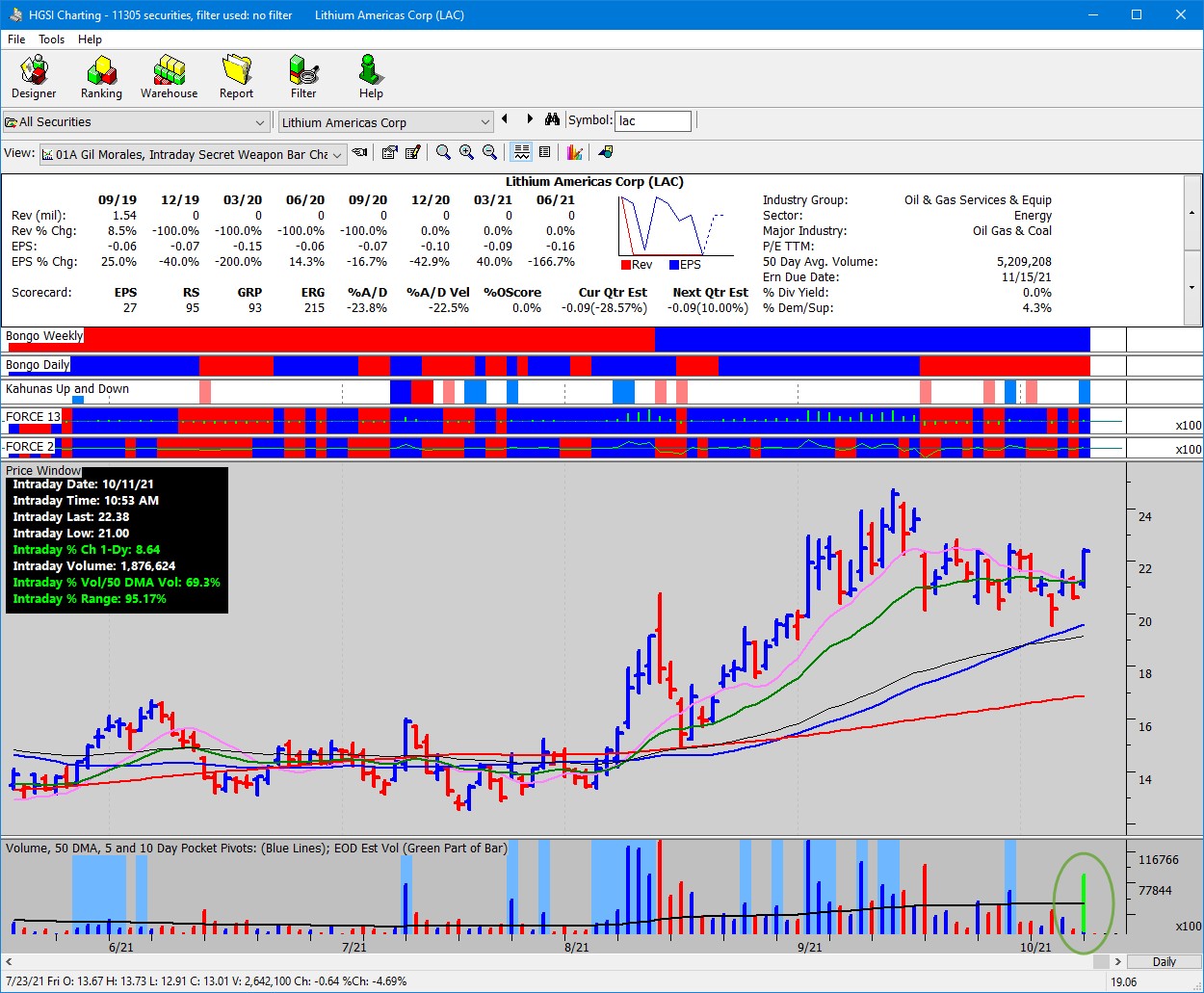This screenshot has height=993, width=1204.
Task: Click the EPS legend blue swatch
Action: [674, 265]
